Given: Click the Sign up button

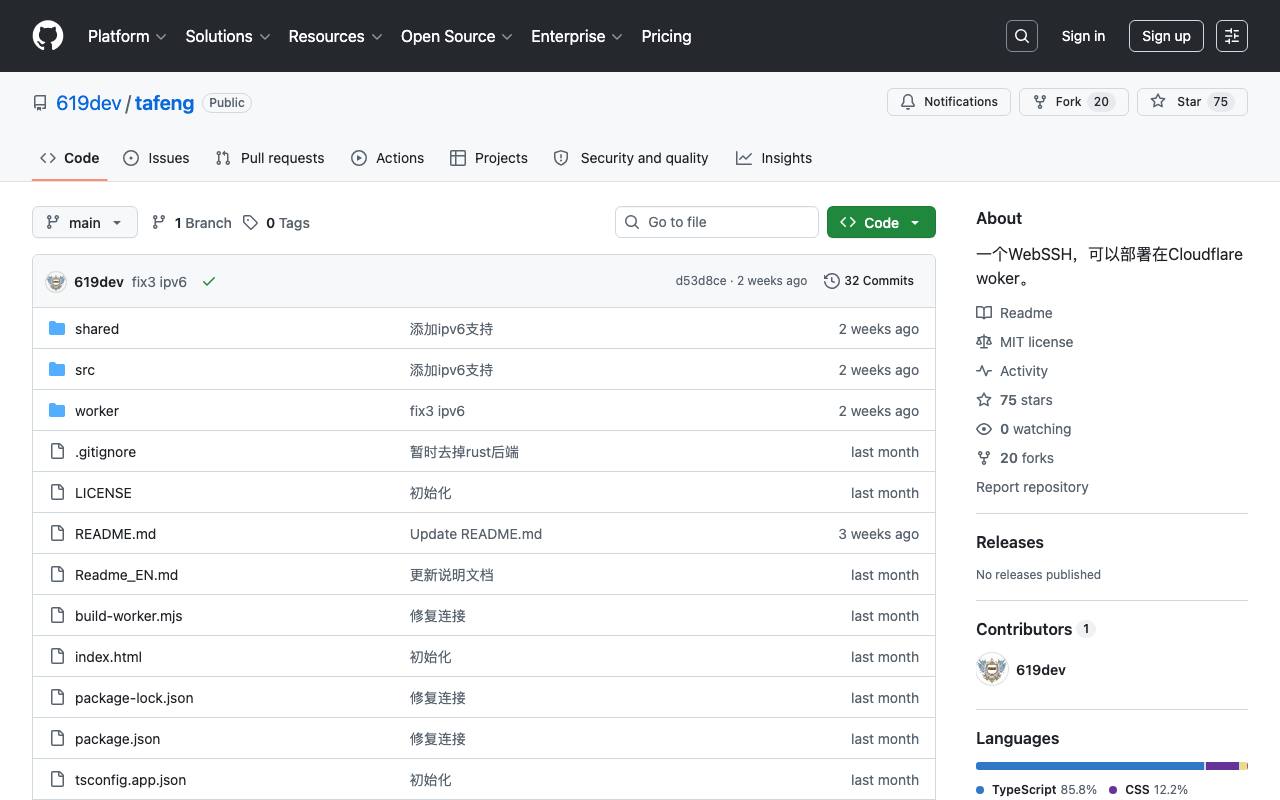Looking at the screenshot, I should click(1166, 36).
